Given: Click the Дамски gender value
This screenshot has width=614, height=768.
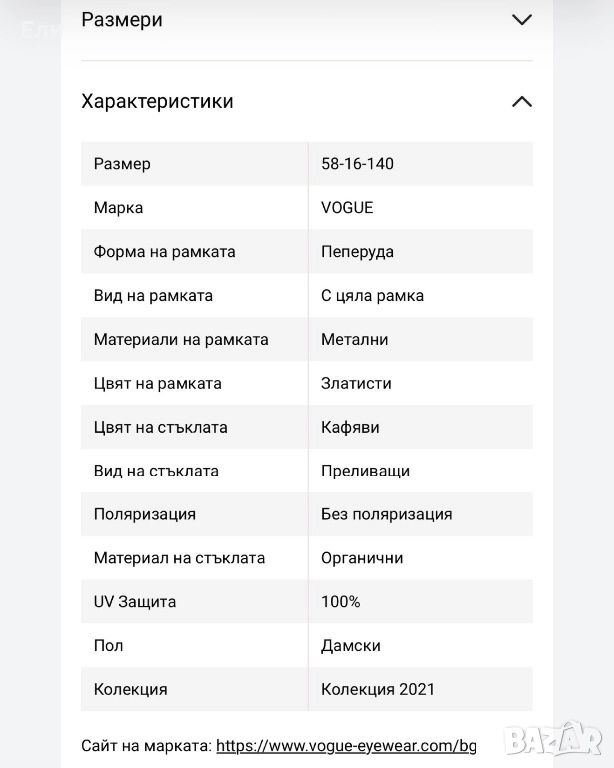Looking at the screenshot, I should (x=350, y=646).
